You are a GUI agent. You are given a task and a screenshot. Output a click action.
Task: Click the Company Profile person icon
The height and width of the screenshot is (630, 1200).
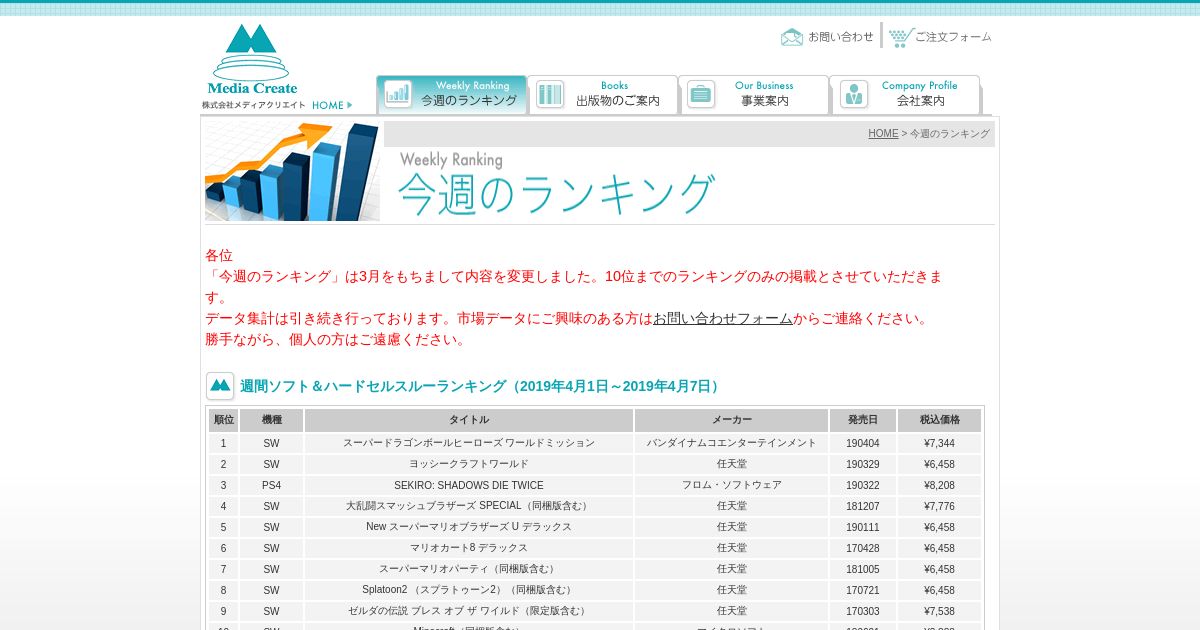pos(854,94)
